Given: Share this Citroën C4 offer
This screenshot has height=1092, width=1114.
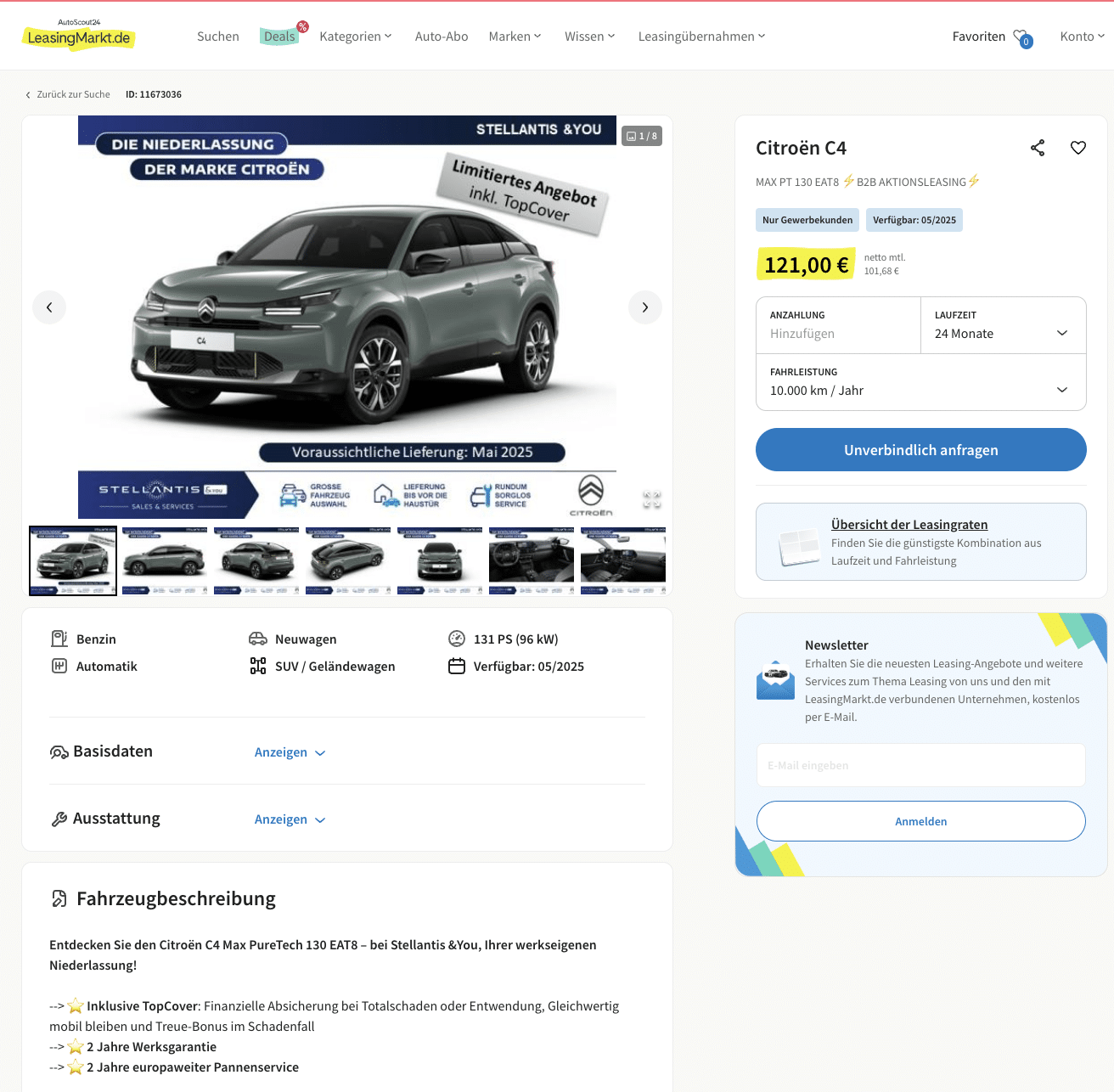Looking at the screenshot, I should [x=1038, y=148].
